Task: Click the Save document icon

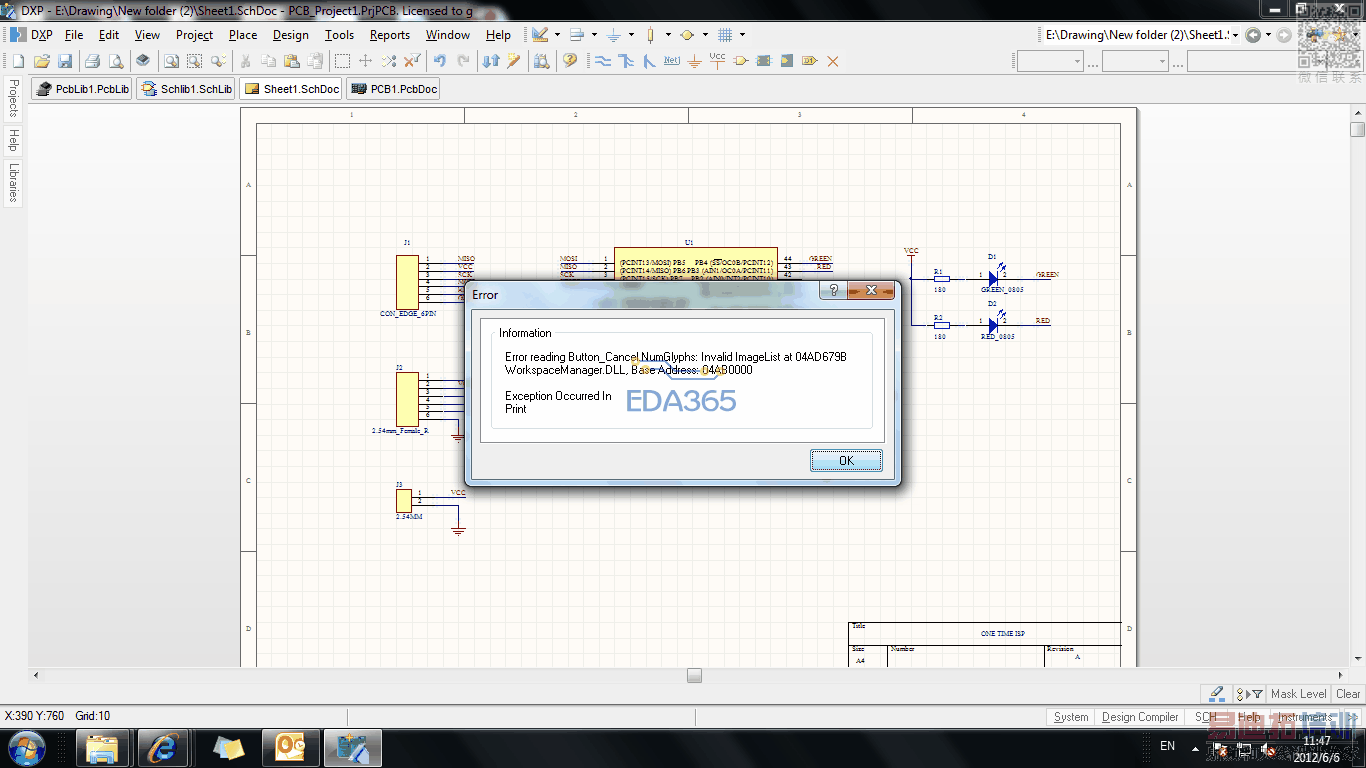Action: pyautogui.click(x=64, y=61)
